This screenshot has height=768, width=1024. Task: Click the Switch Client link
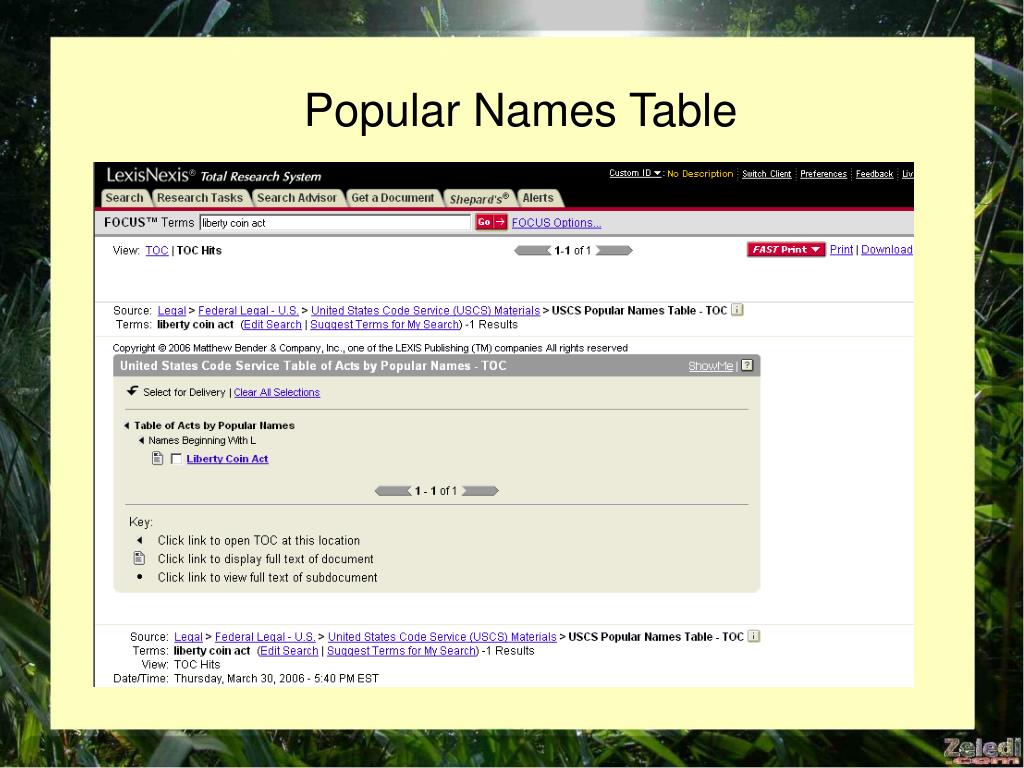pyautogui.click(x=766, y=174)
